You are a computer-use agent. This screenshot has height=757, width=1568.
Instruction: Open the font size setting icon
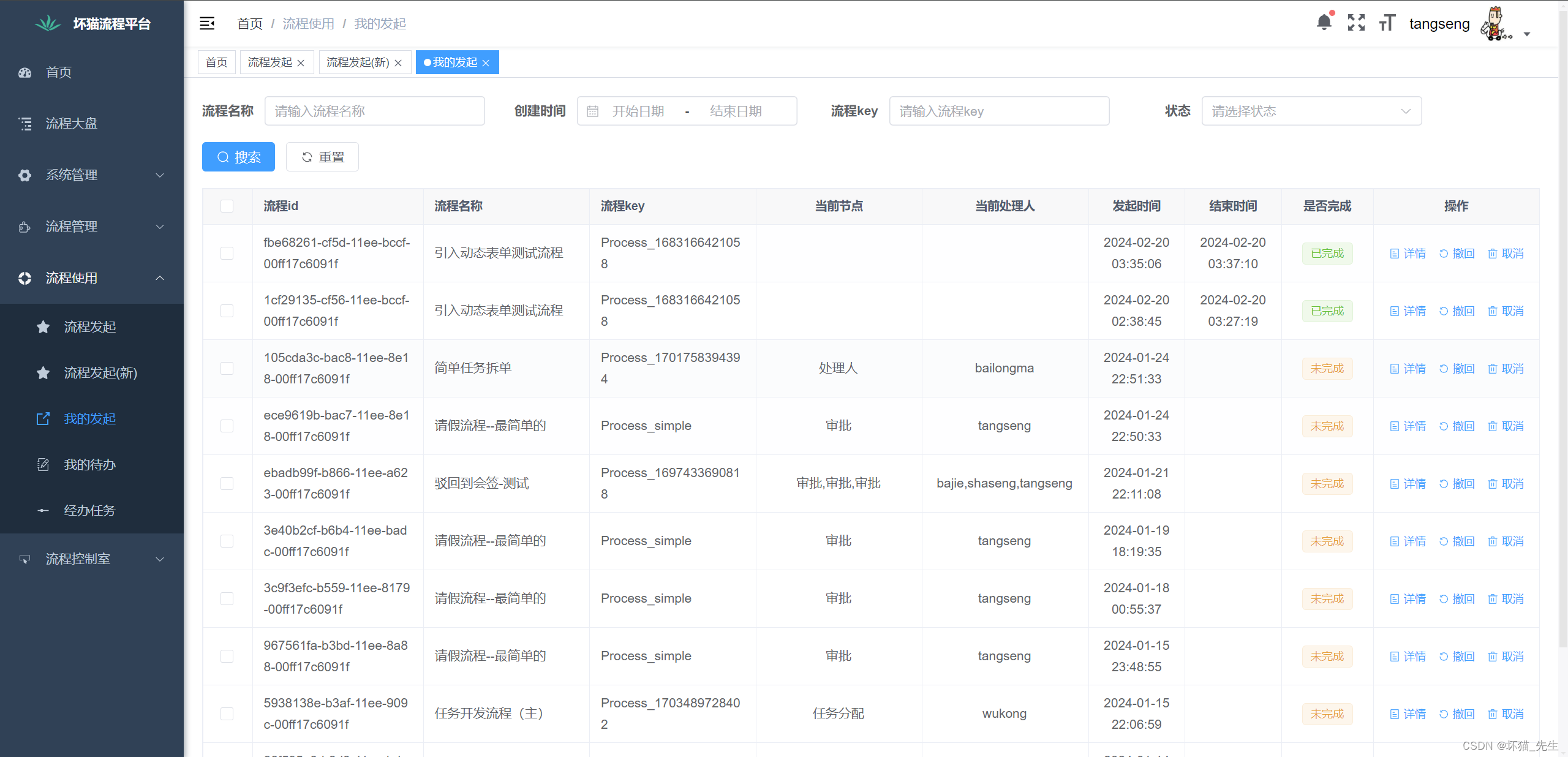[x=1387, y=23]
